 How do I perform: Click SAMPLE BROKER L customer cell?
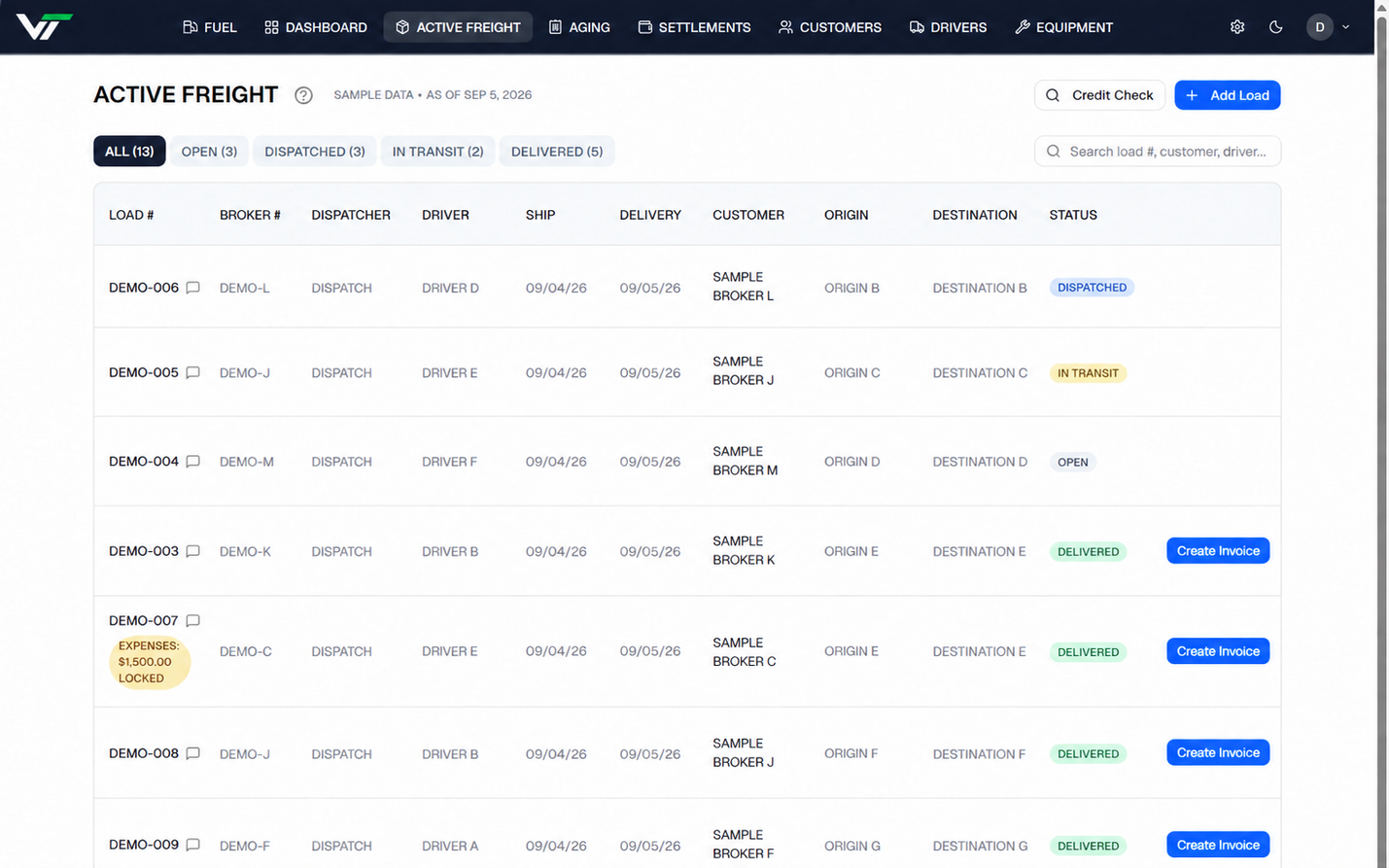[744, 287]
